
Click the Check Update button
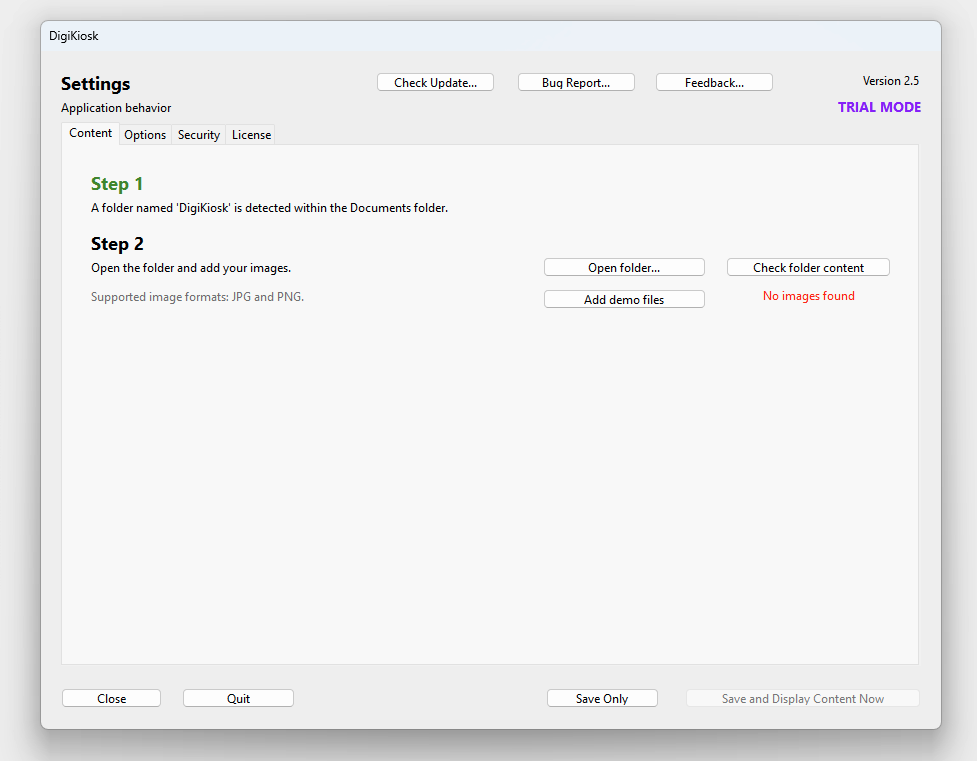(x=435, y=83)
